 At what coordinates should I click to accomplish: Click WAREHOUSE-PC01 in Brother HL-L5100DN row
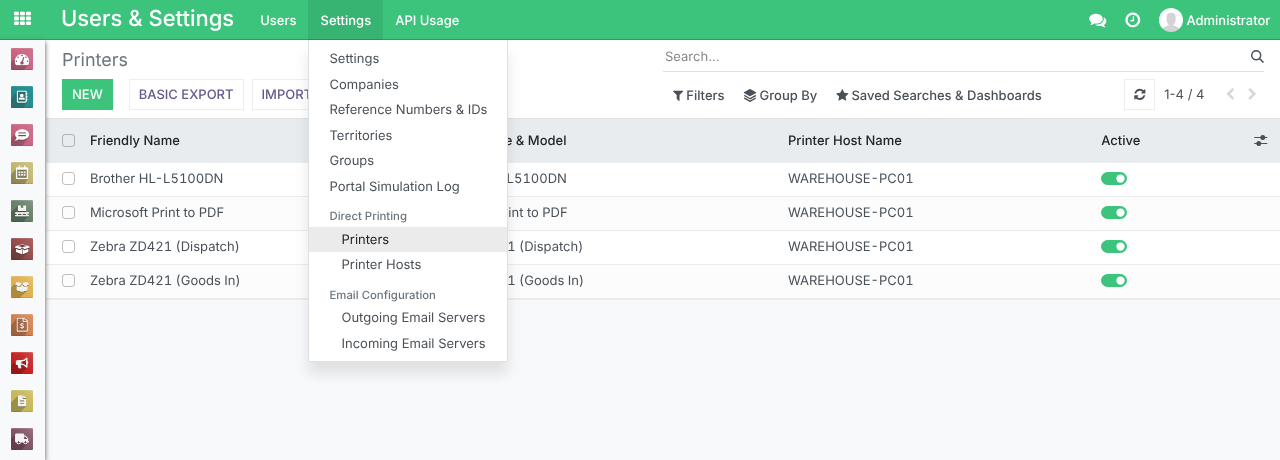coord(851,179)
